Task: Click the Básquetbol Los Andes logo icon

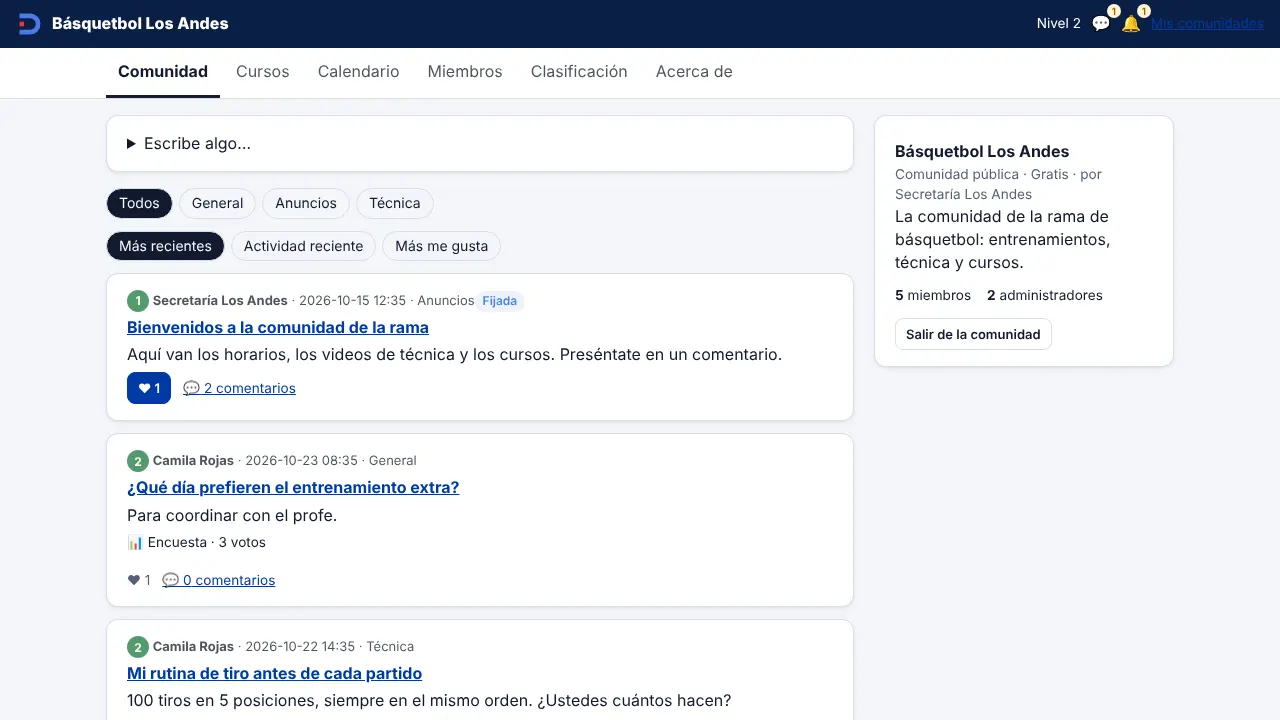Action: 29,24
